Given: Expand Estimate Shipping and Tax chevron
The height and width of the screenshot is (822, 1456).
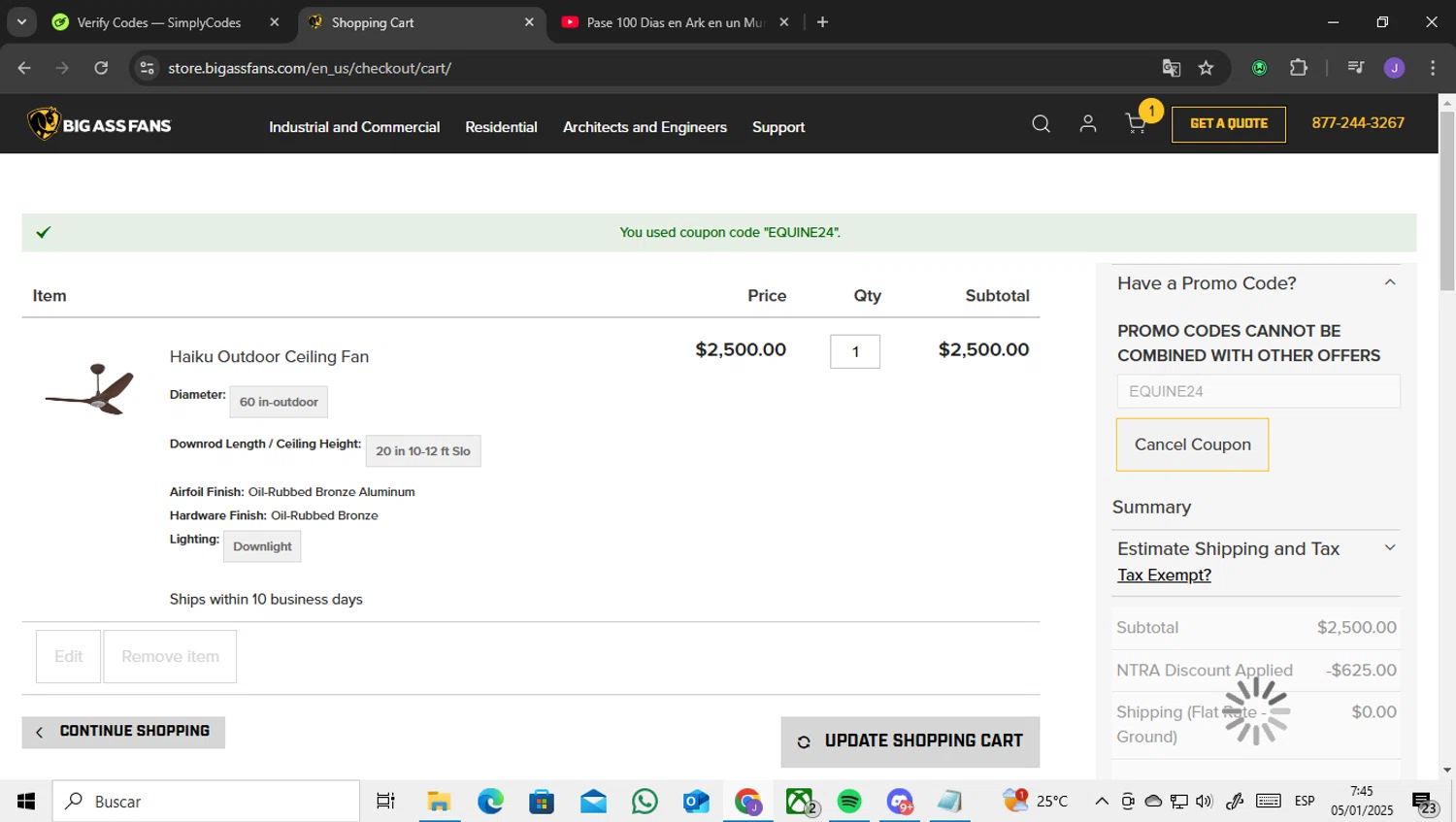Looking at the screenshot, I should pyautogui.click(x=1390, y=548).
